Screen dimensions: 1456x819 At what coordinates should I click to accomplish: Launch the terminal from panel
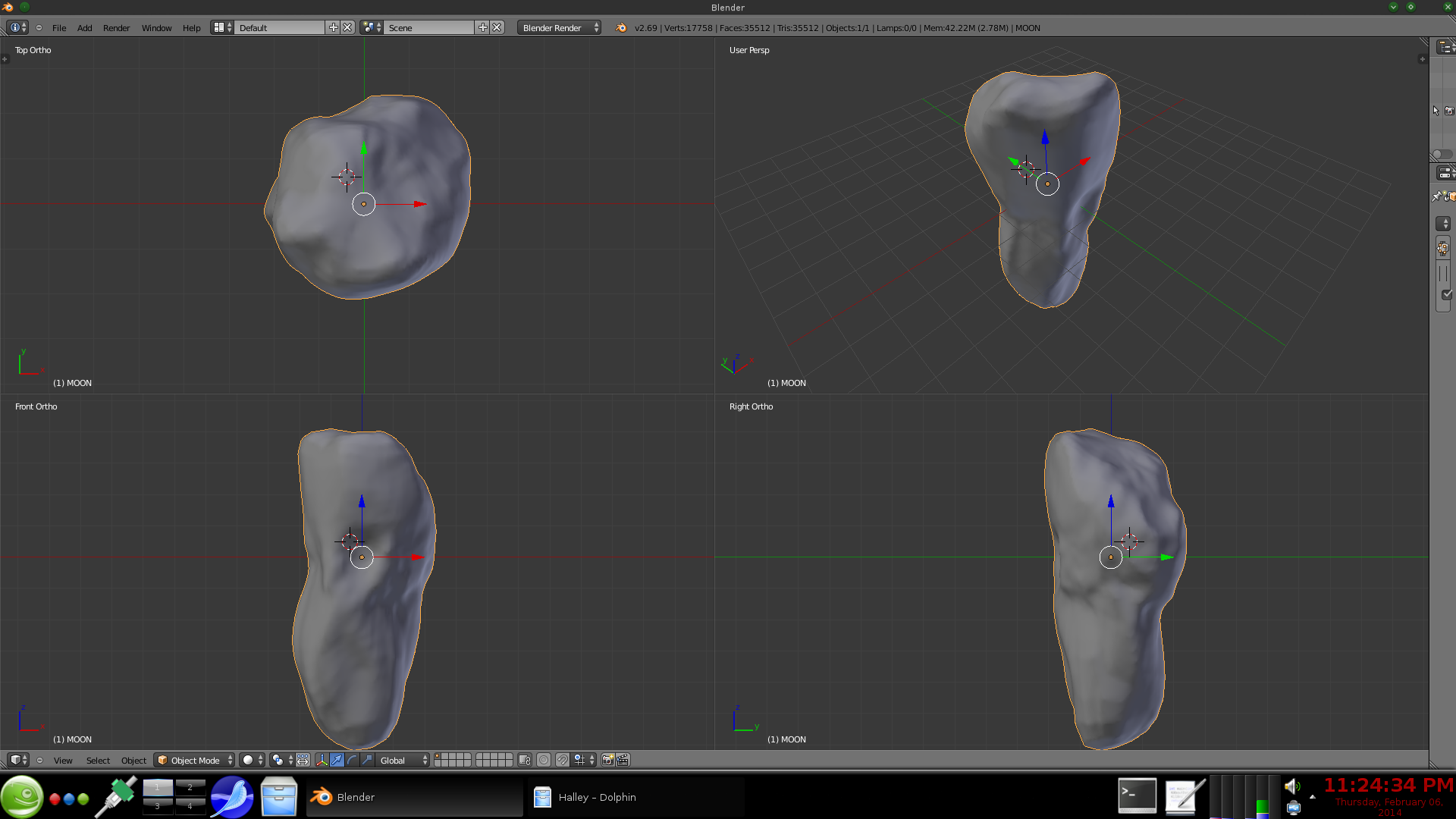point(1137,795)
